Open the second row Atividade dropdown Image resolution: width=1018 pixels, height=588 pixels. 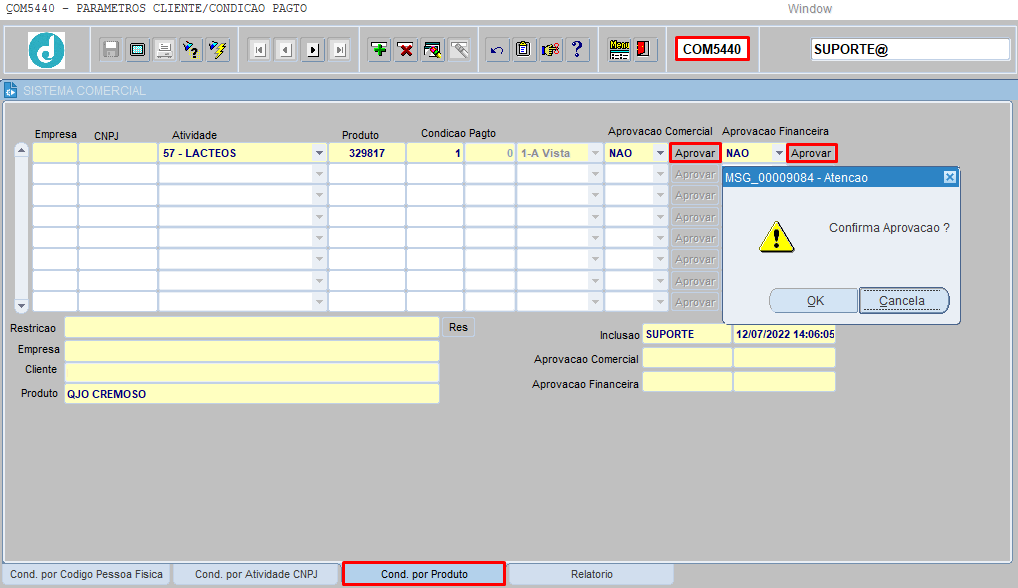click(x=319, y=174)
